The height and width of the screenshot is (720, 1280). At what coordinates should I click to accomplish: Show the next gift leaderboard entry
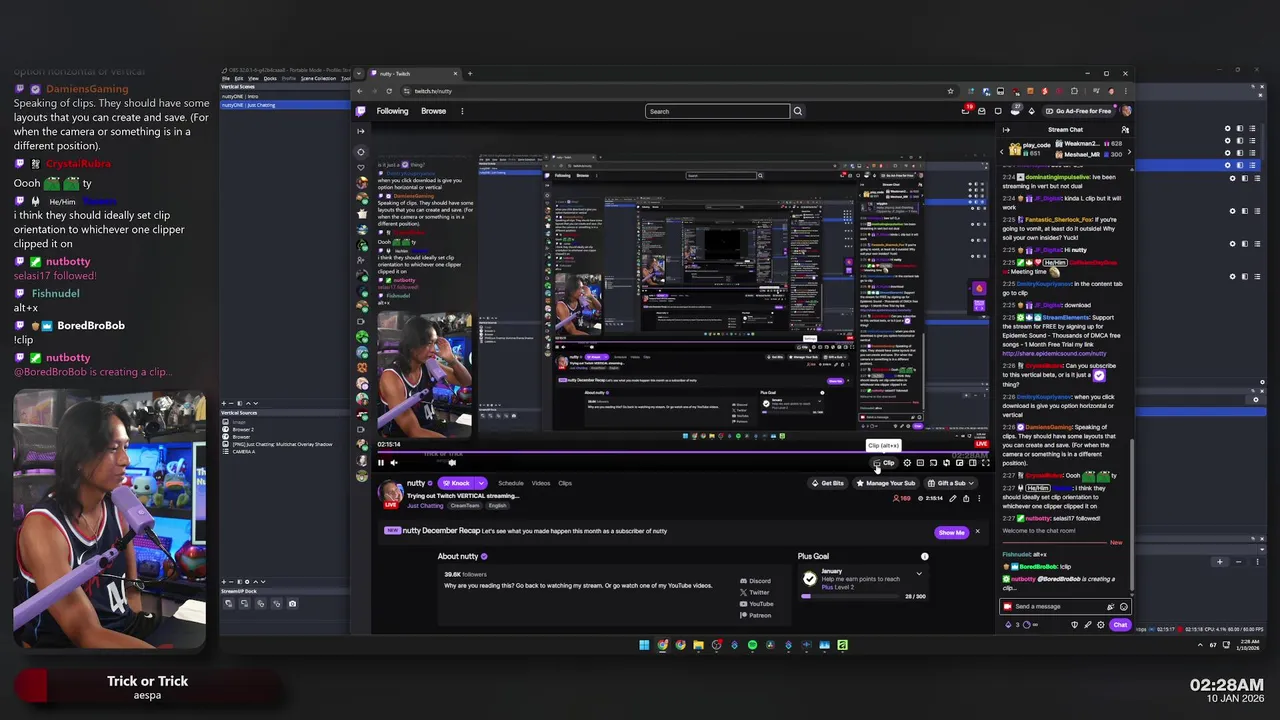tap(1129, 152)
